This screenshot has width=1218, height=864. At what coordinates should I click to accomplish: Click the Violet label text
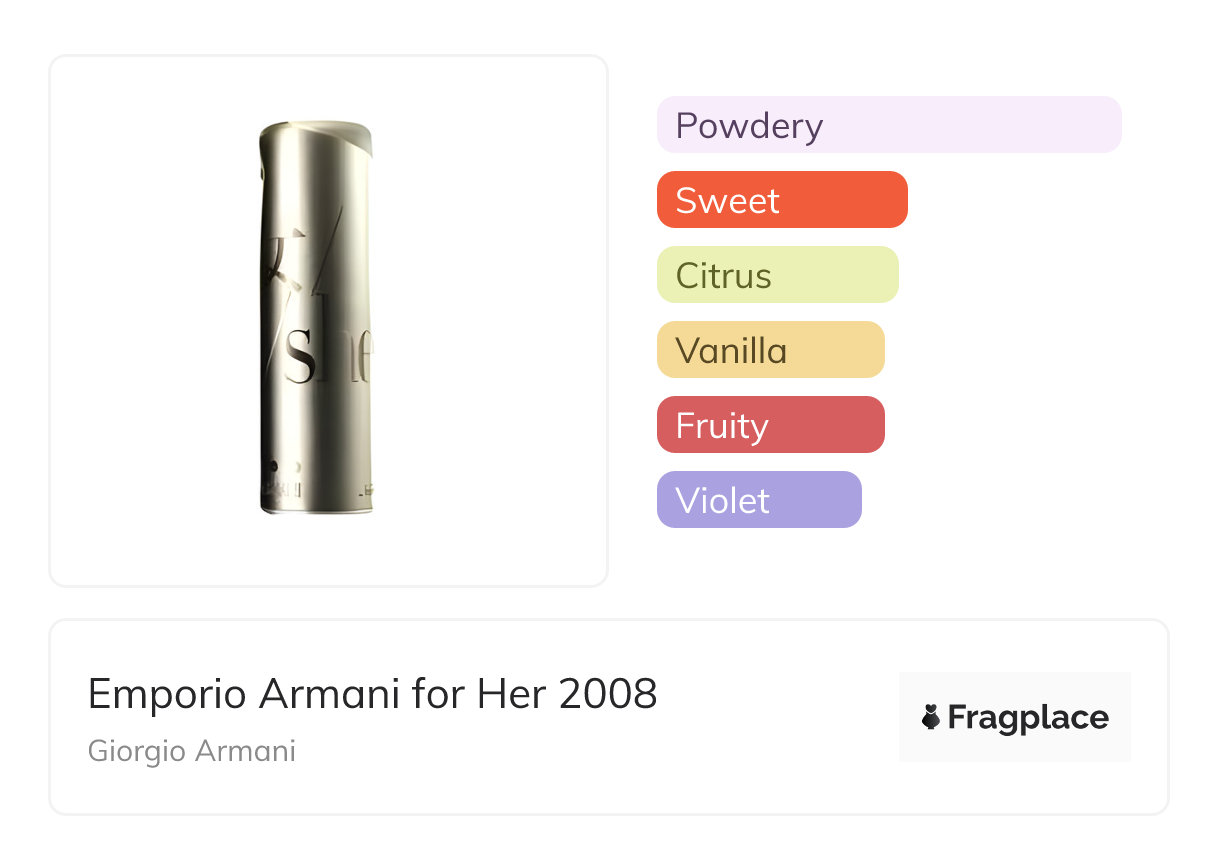tap(722, 500)
